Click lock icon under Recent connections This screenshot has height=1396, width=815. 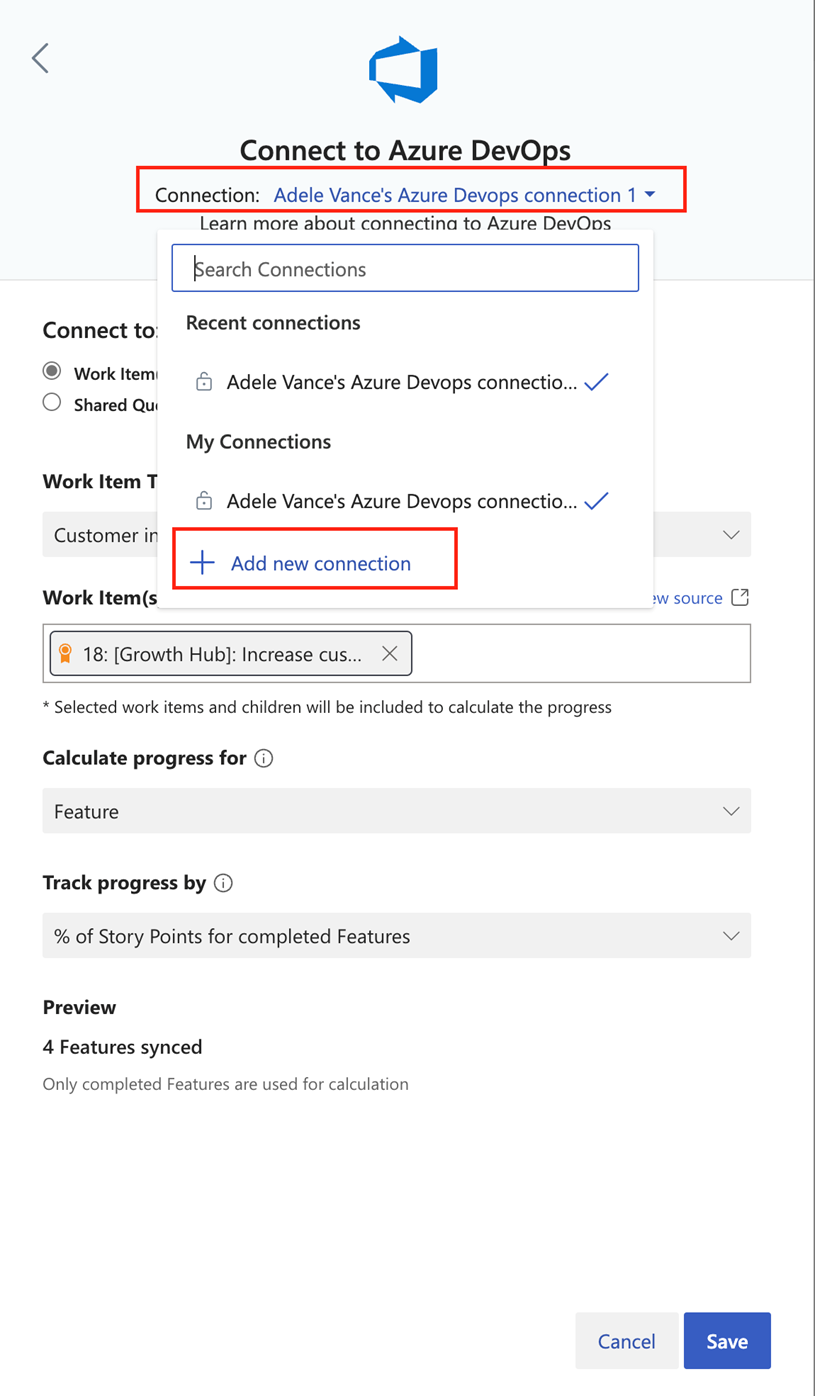[204, 382]
